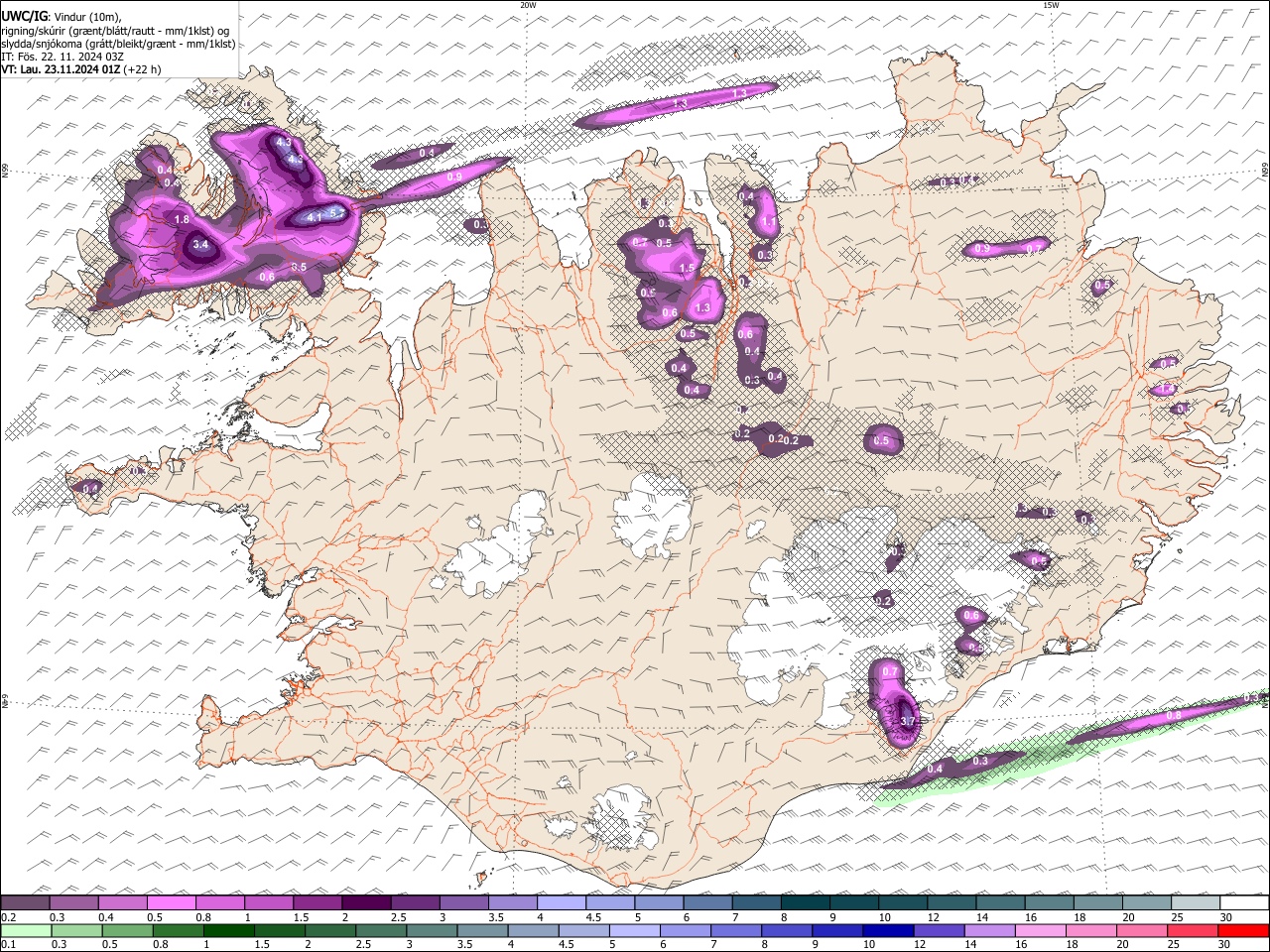The height and width of the screenshot is (952, 1270).
Task: Click the 3.5 precipitation value on the map
Action: tap(298, 267)
